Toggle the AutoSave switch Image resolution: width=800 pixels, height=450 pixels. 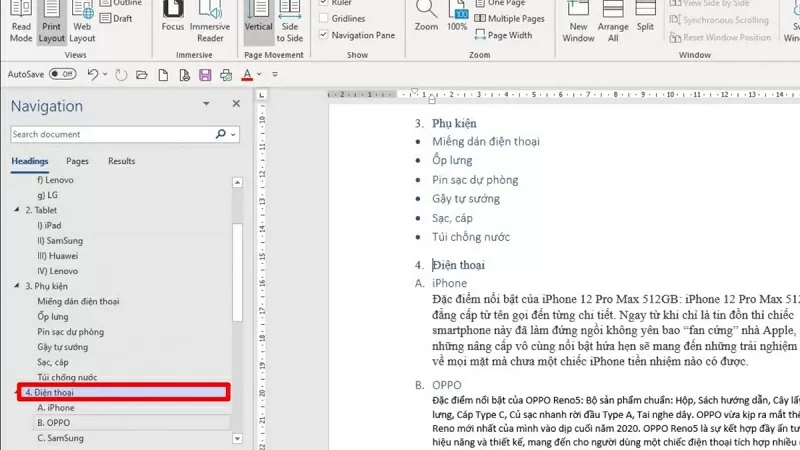pos(63,74)
